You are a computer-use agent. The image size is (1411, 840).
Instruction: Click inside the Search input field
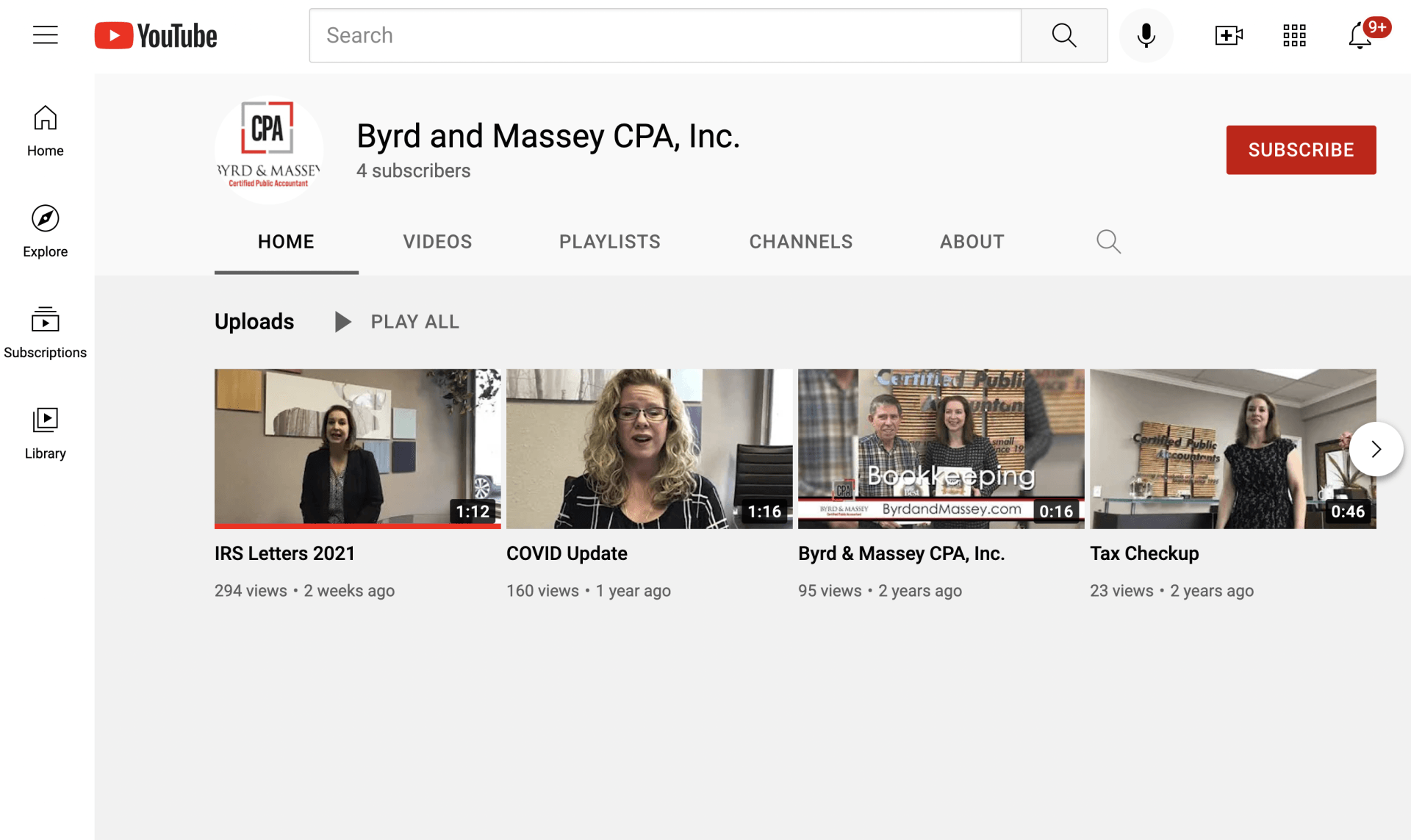(665, 35)
